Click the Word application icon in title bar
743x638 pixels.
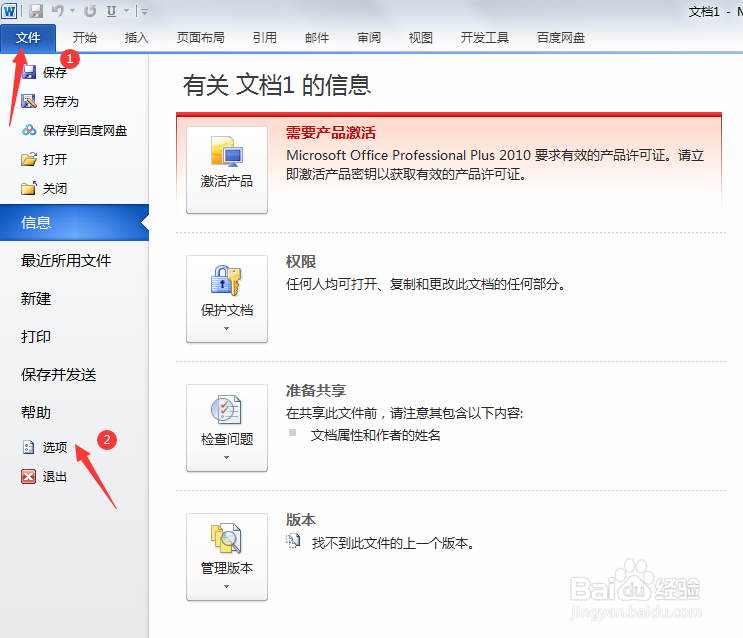click(x=9, y=10)
